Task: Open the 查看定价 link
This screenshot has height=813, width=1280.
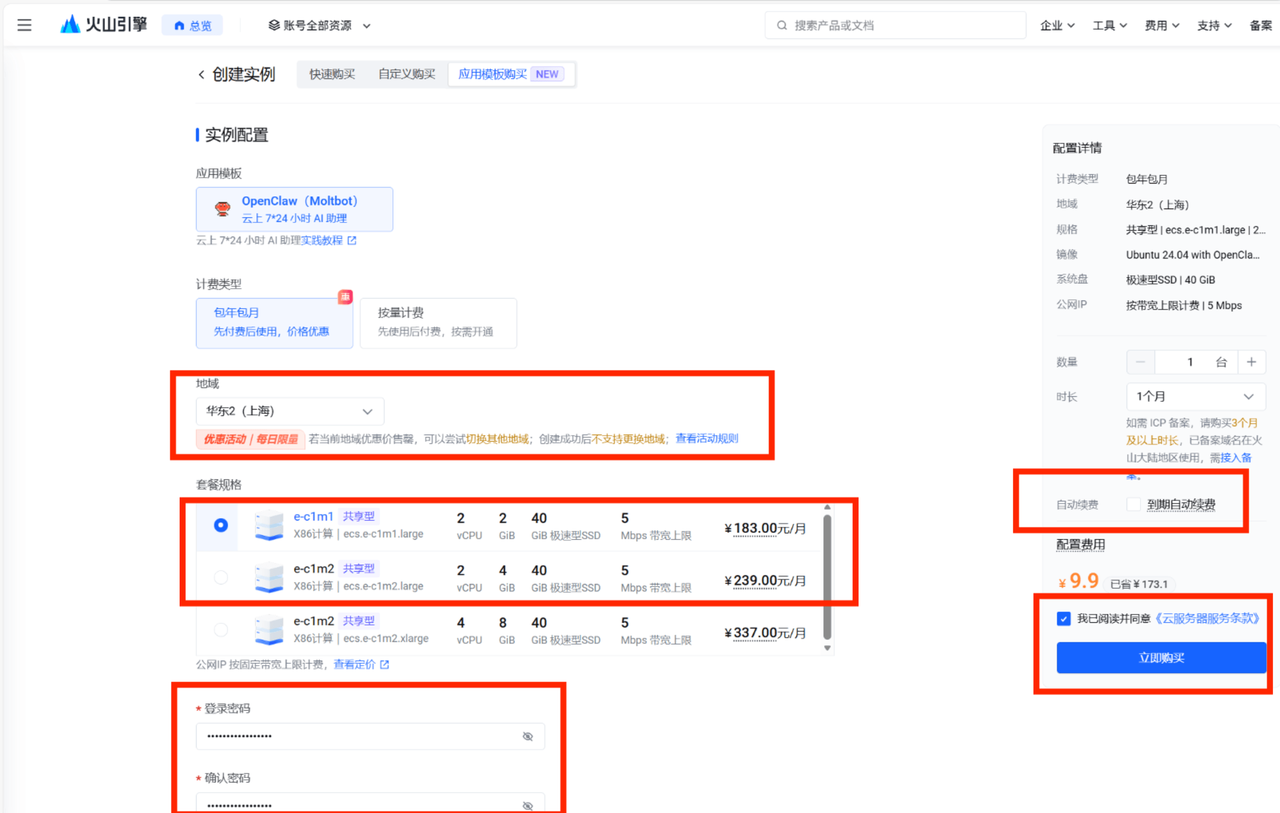Action: (x=354, y=665)
